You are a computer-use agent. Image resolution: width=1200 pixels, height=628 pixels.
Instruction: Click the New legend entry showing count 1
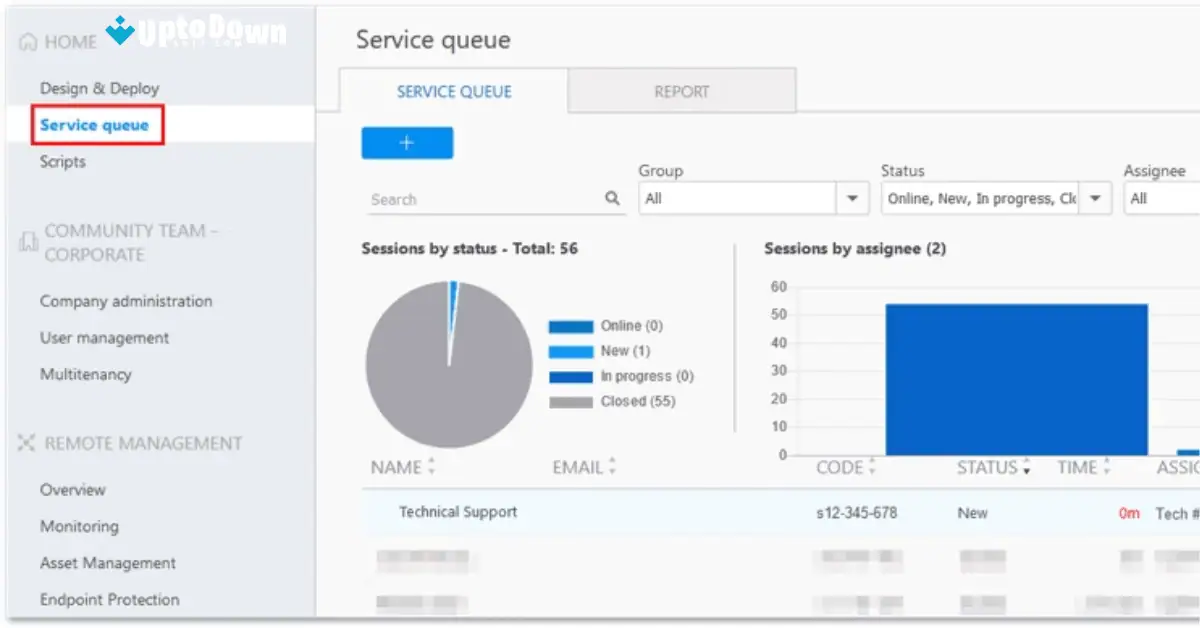619,350
